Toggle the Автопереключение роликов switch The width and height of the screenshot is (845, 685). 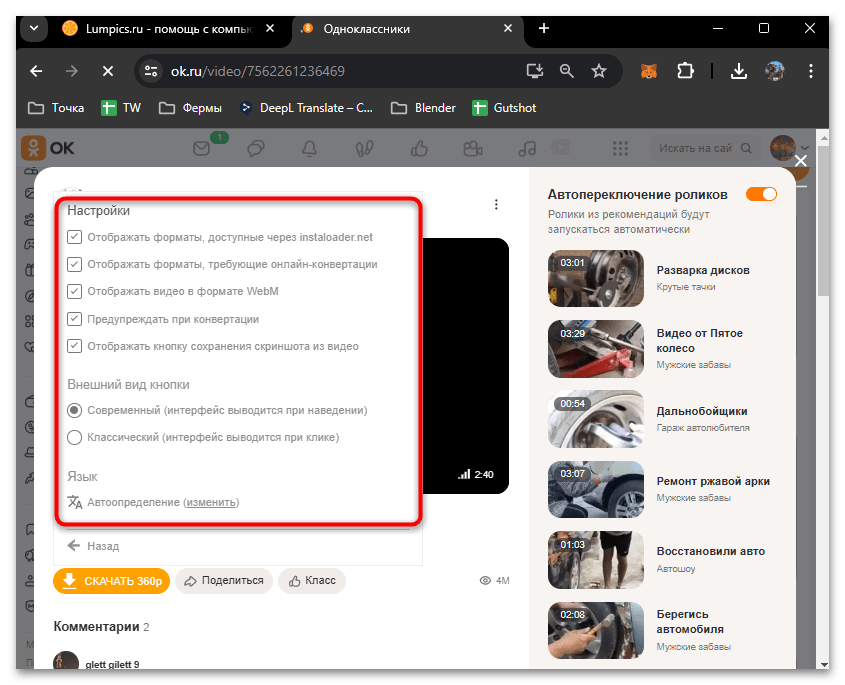click(x=761, y=194)
